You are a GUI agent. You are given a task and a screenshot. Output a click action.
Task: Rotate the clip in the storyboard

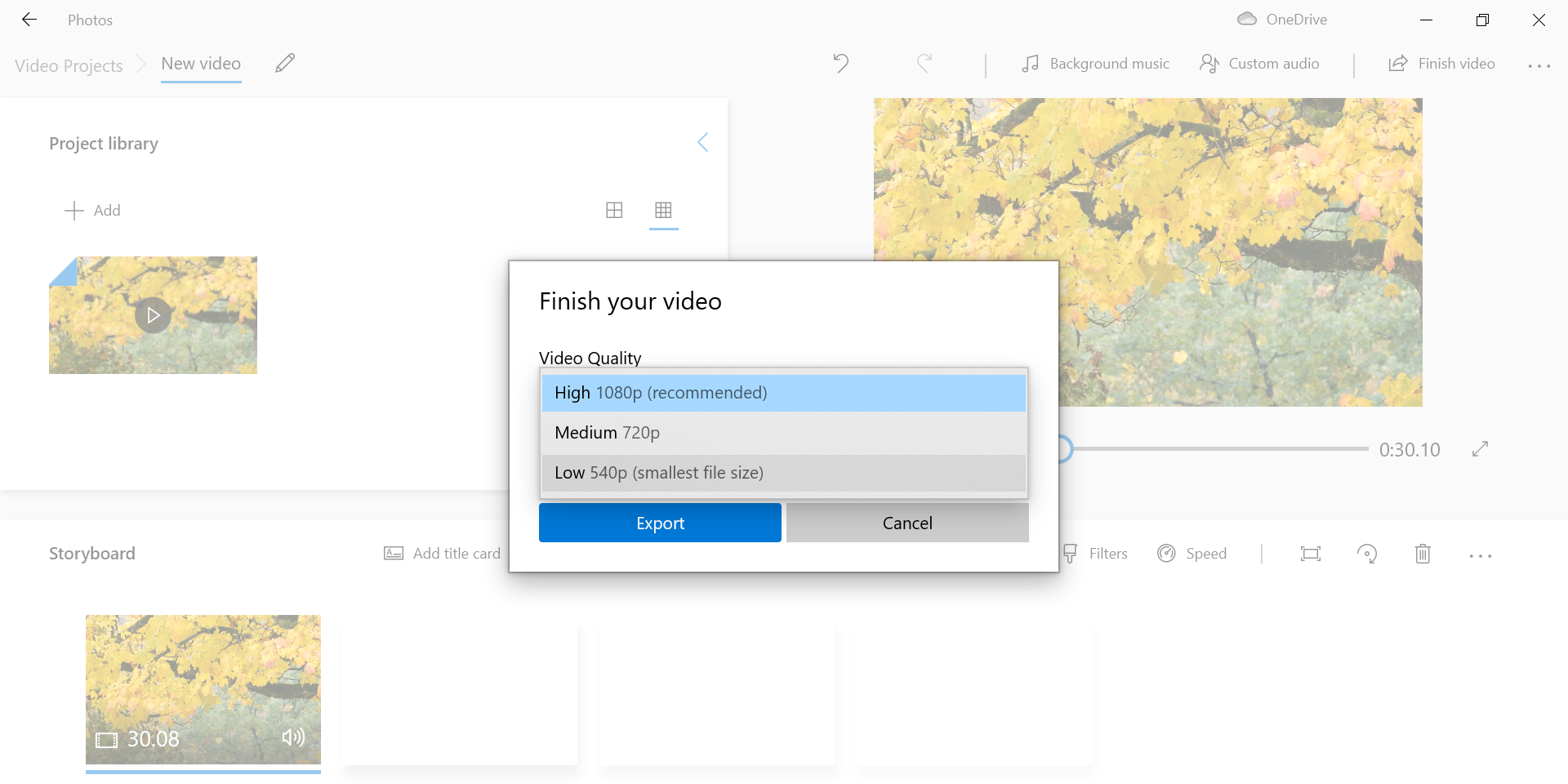pyautogui.click(x=1368, y=554)
